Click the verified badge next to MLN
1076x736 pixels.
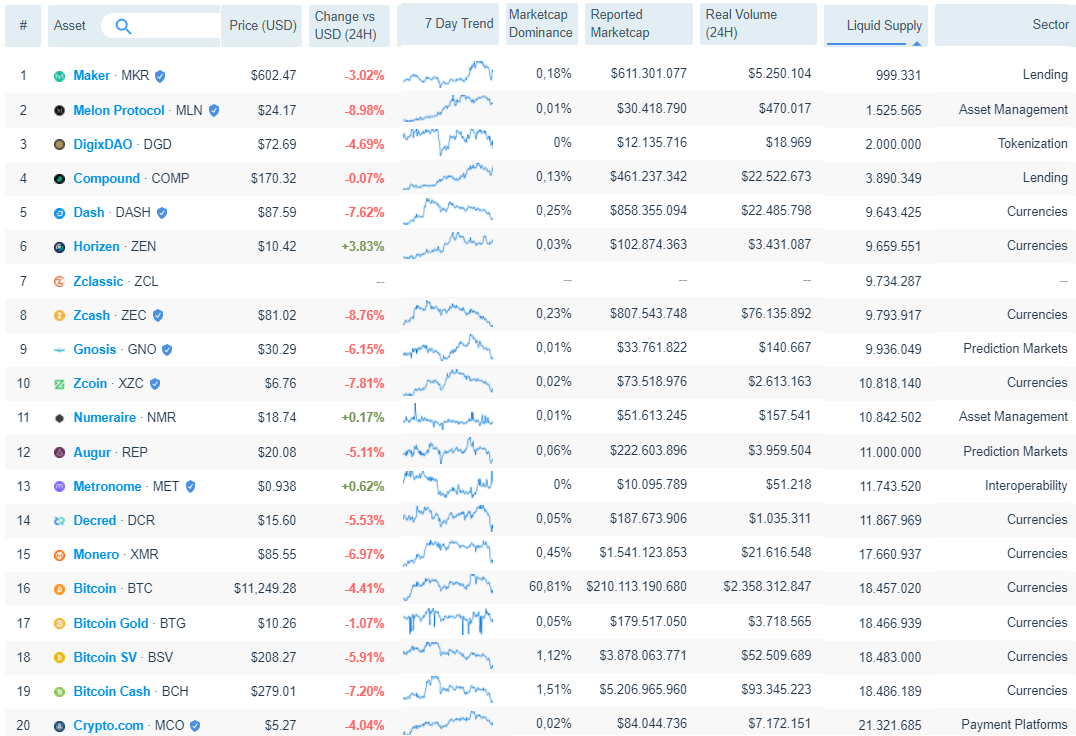pyautogui.click(x=214, y=110)
